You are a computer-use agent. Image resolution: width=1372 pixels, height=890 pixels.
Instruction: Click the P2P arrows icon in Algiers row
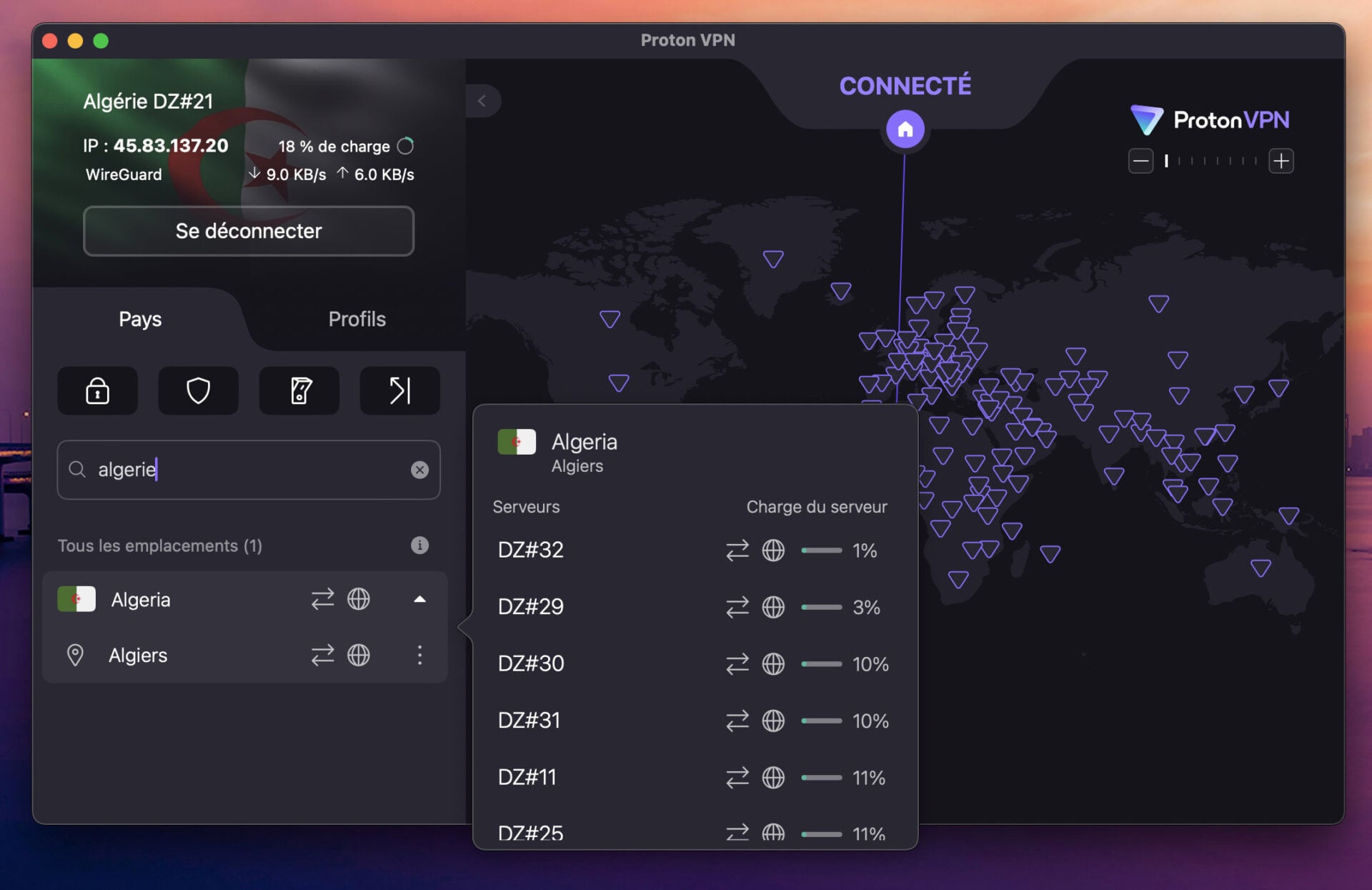coord(322,655)
